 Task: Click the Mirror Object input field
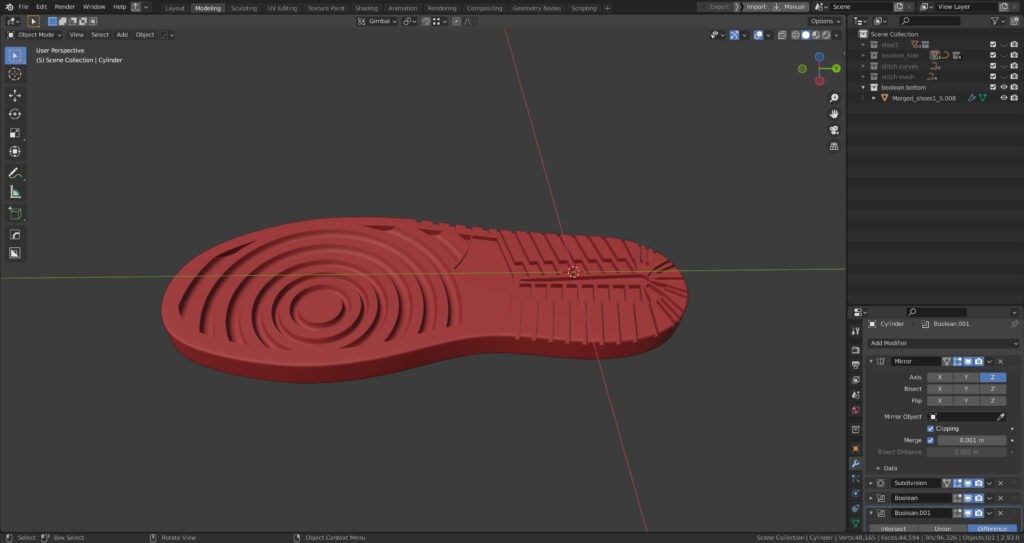(961, 416)
